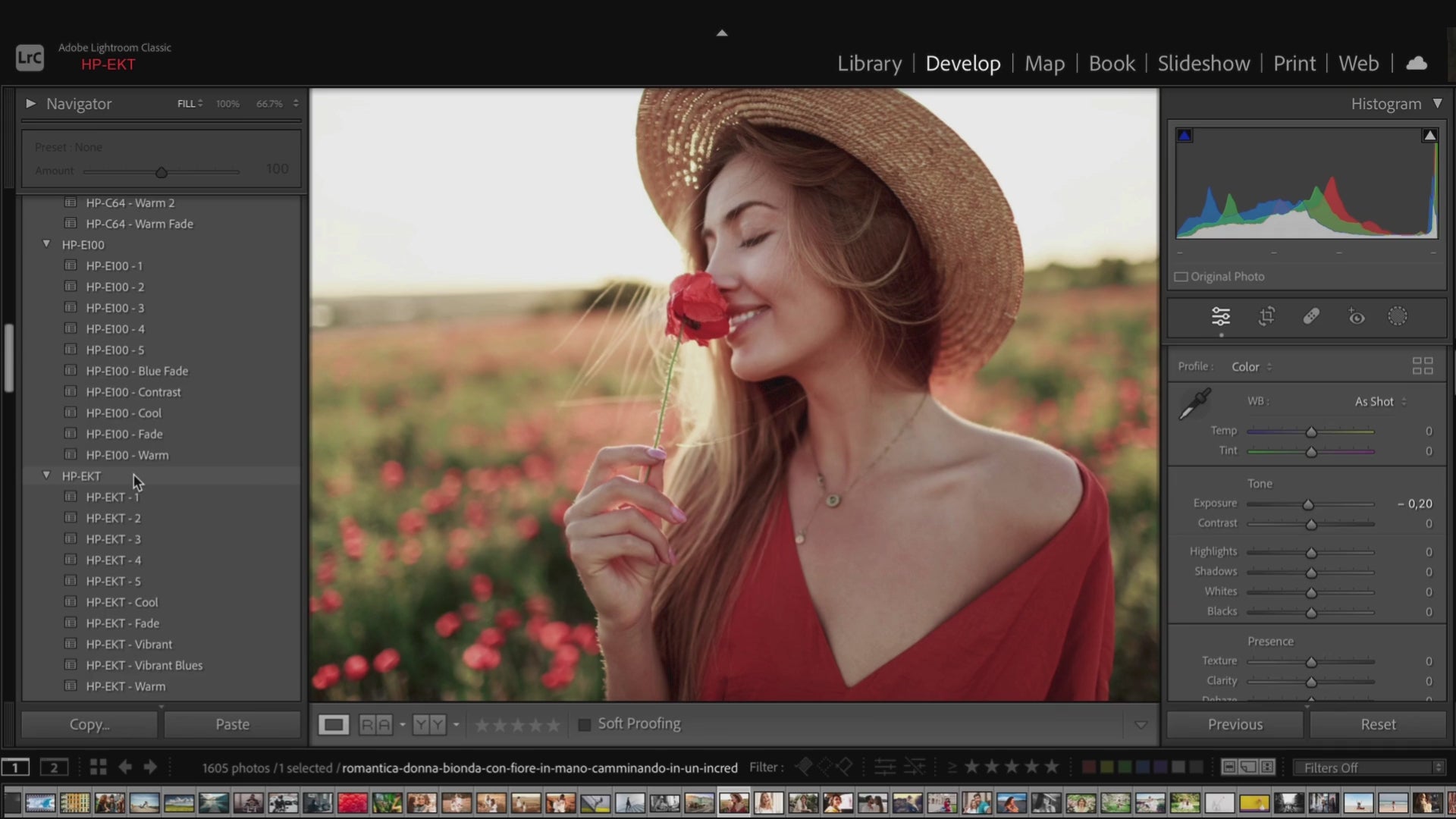Switch to the Library module
Screen dimensions: 1456x819
(869, 64)
